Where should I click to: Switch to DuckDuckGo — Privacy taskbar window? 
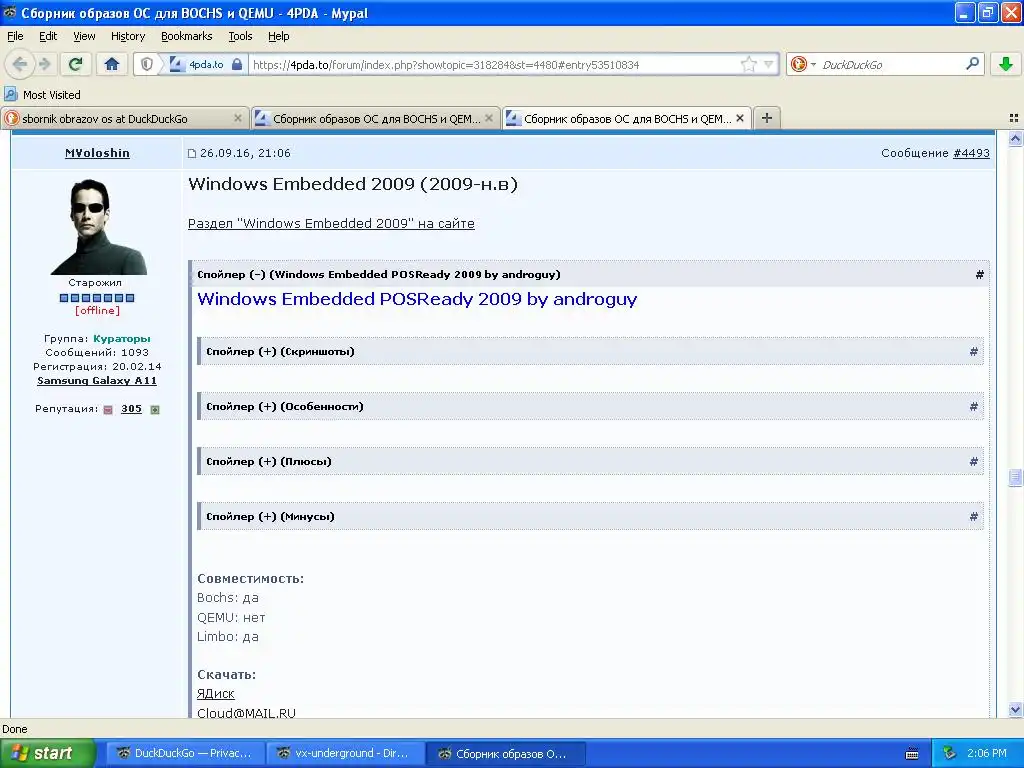pos(186,753)
